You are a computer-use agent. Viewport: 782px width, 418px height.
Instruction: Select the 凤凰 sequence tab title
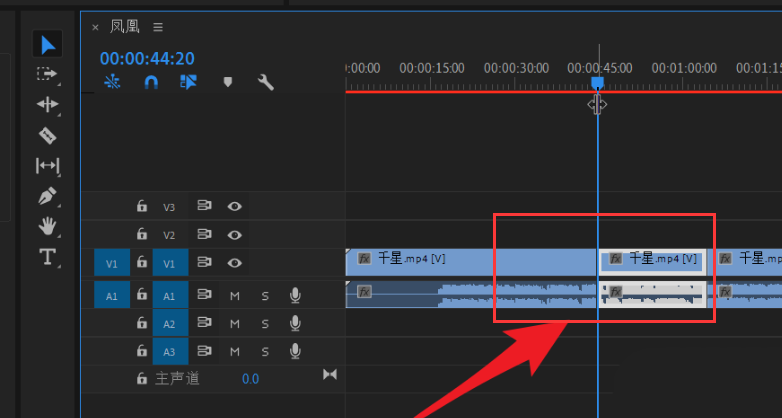click(125, 26)
